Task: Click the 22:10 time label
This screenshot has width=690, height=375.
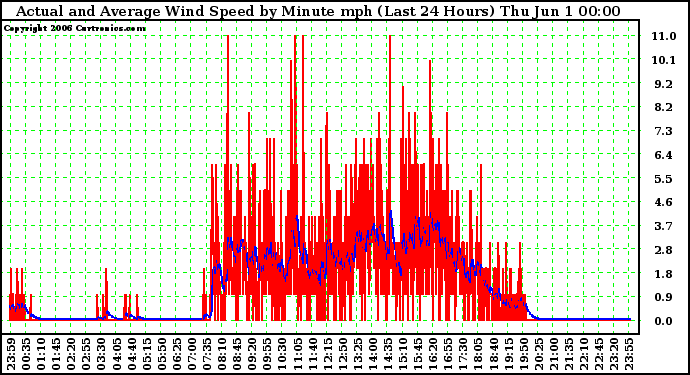Action: 584,354
